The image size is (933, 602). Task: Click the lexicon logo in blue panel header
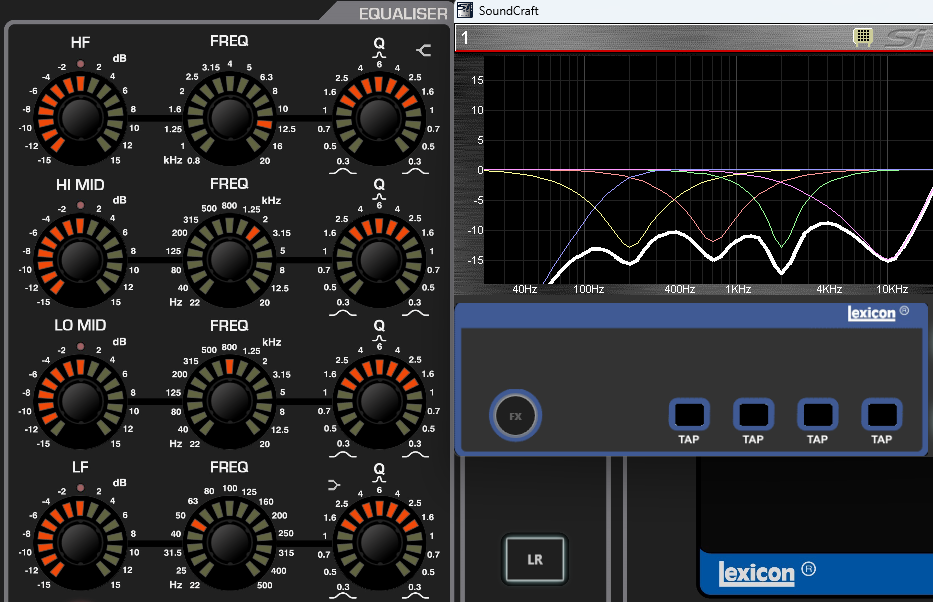[871, 313]
